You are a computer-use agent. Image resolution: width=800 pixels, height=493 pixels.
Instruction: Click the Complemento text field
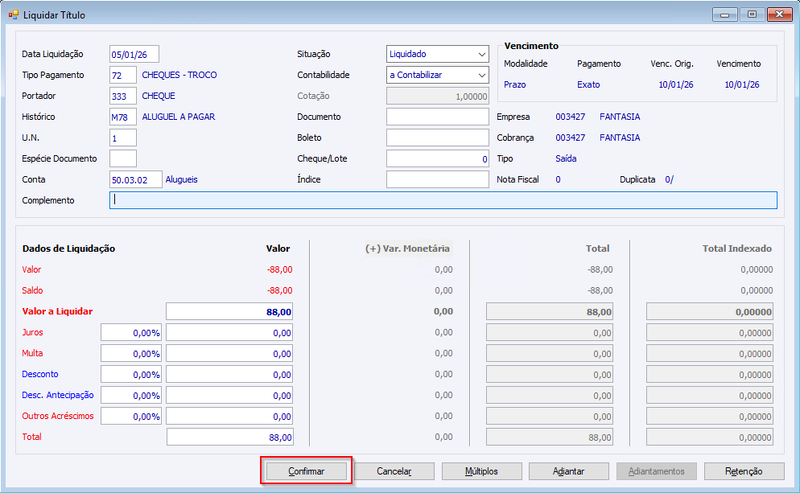pos(443,200)
